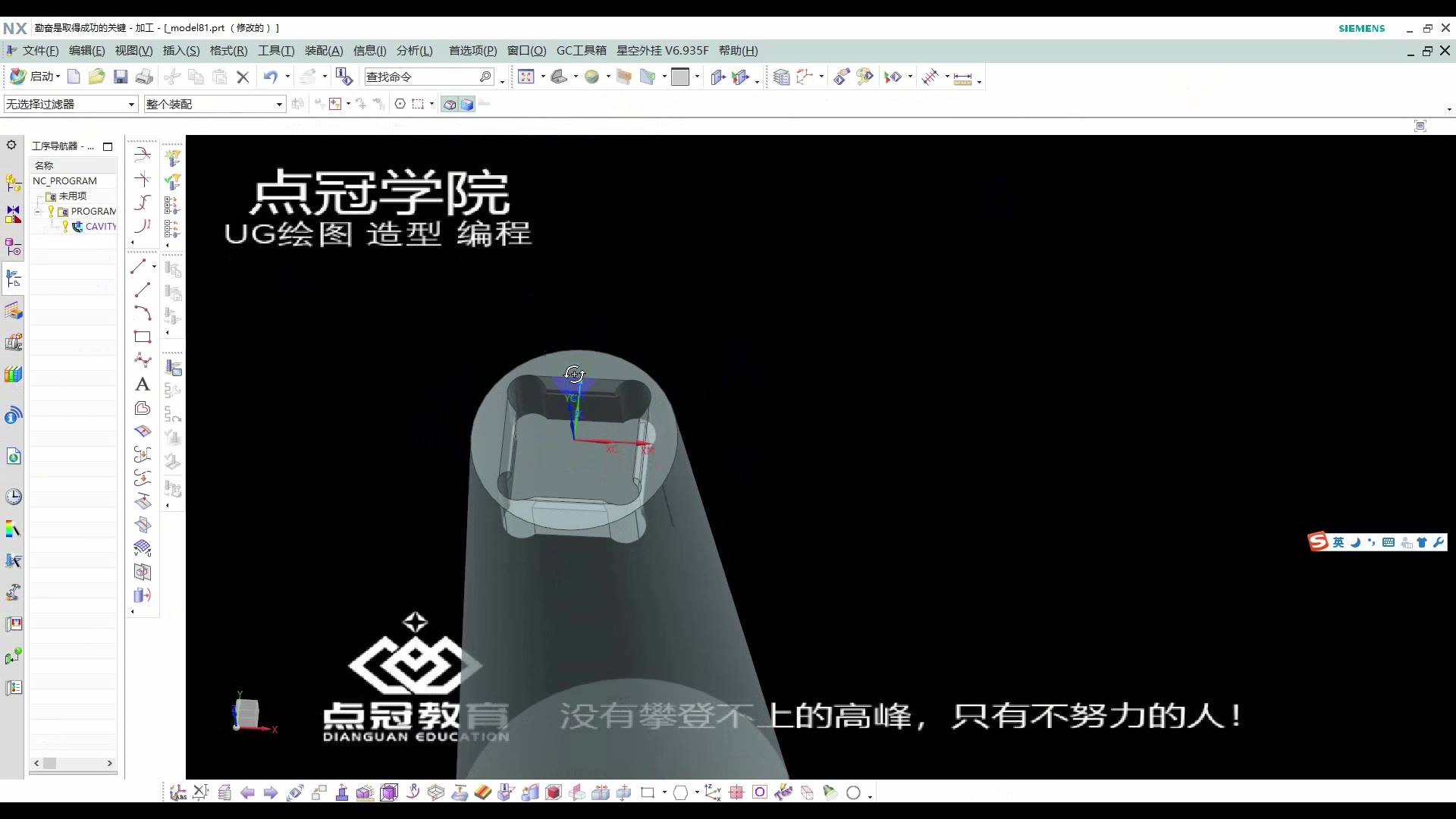The image size is (1456, 819).
Task: Click the navigator horizontal scrollbar right arrow
Action: 109,764
